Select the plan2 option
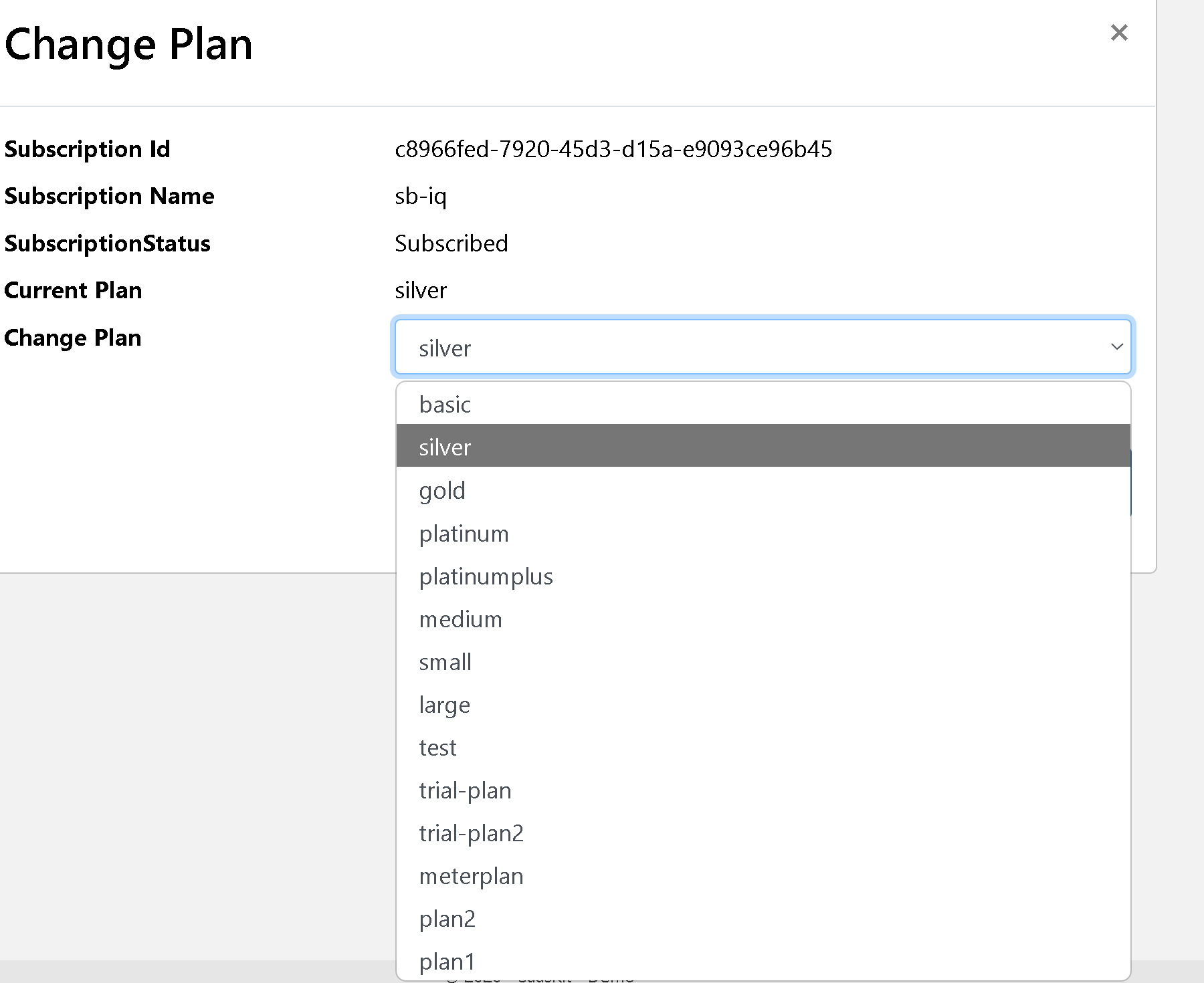Viewport: 1204px width, 983px height. [x=447, y=919]
